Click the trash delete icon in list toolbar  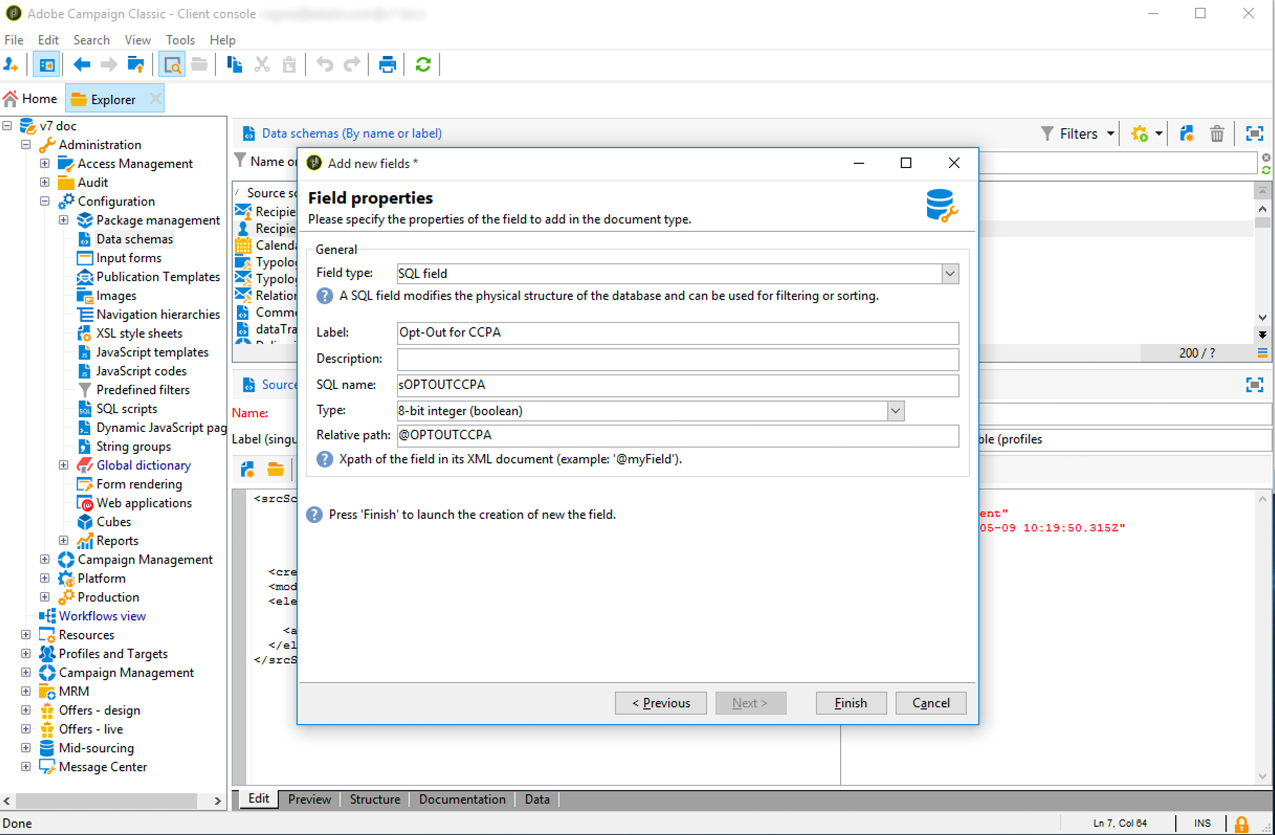pyautogui.click(x=1217, y=133)
